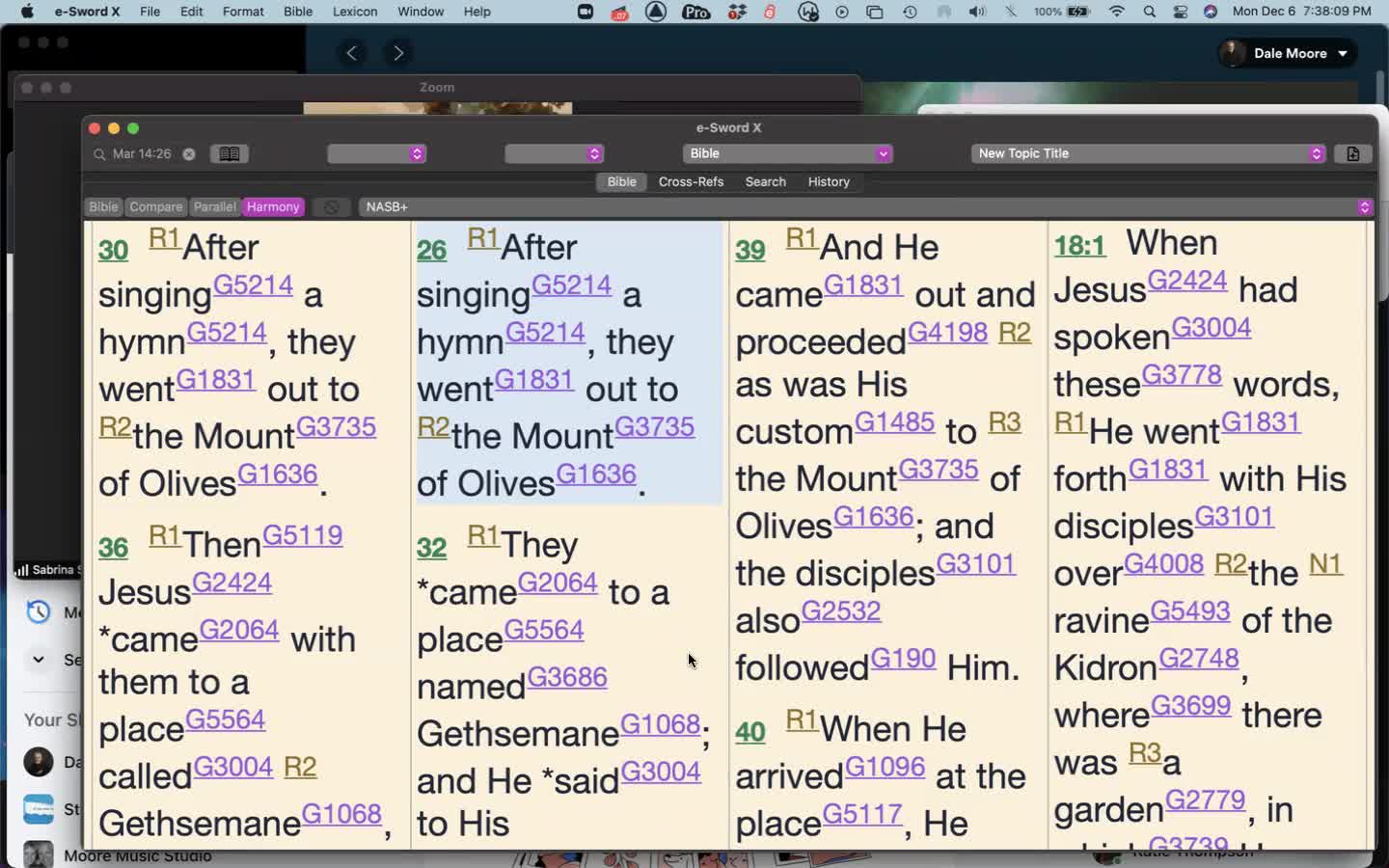Switch to the Search tab

point(765,182)
